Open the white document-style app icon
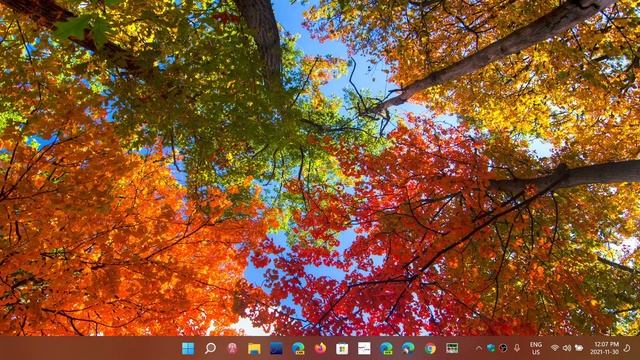The height and width of the screenshot is (360, 640). point(364,348)
